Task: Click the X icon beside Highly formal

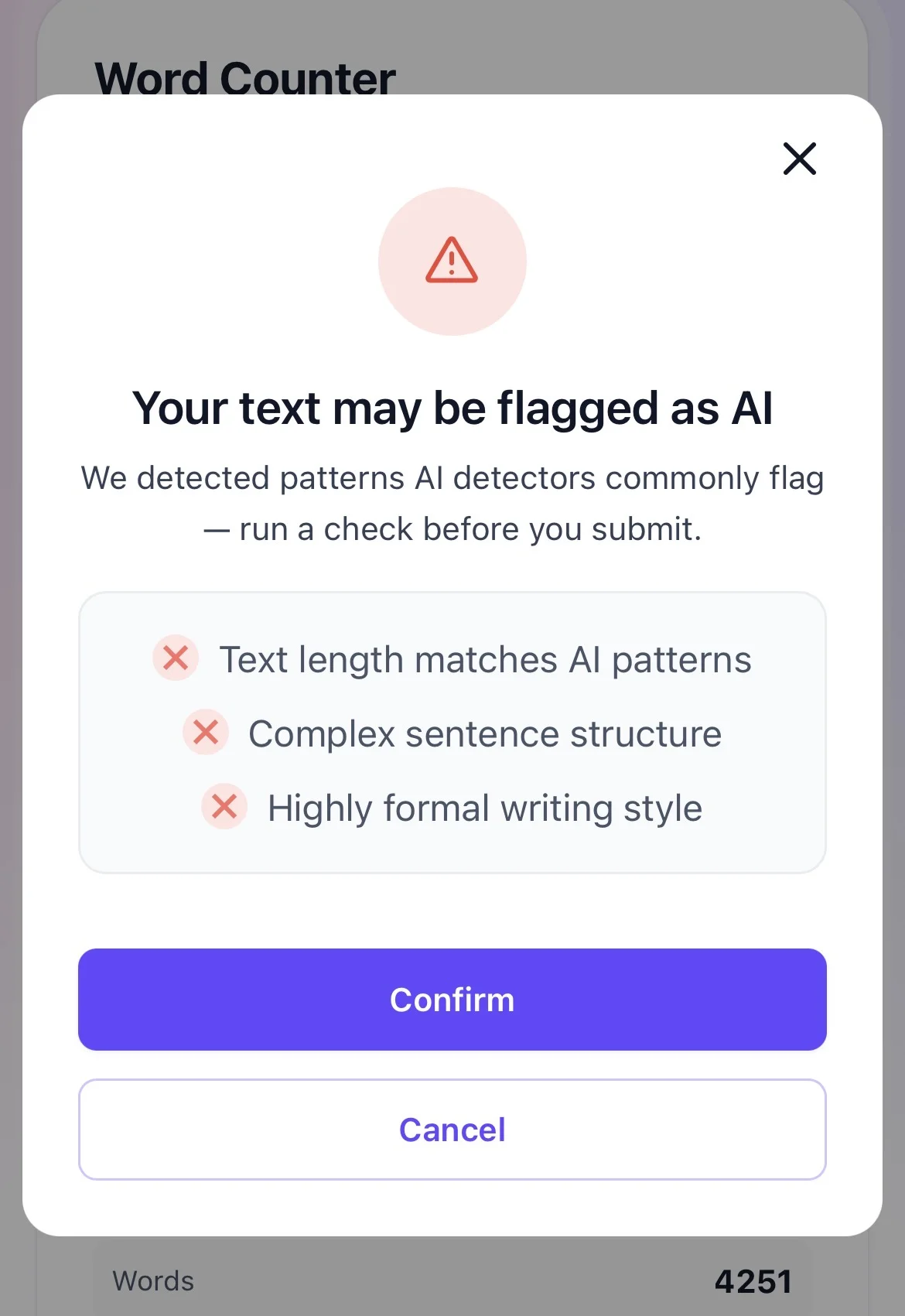Action: tap(224, 806)
